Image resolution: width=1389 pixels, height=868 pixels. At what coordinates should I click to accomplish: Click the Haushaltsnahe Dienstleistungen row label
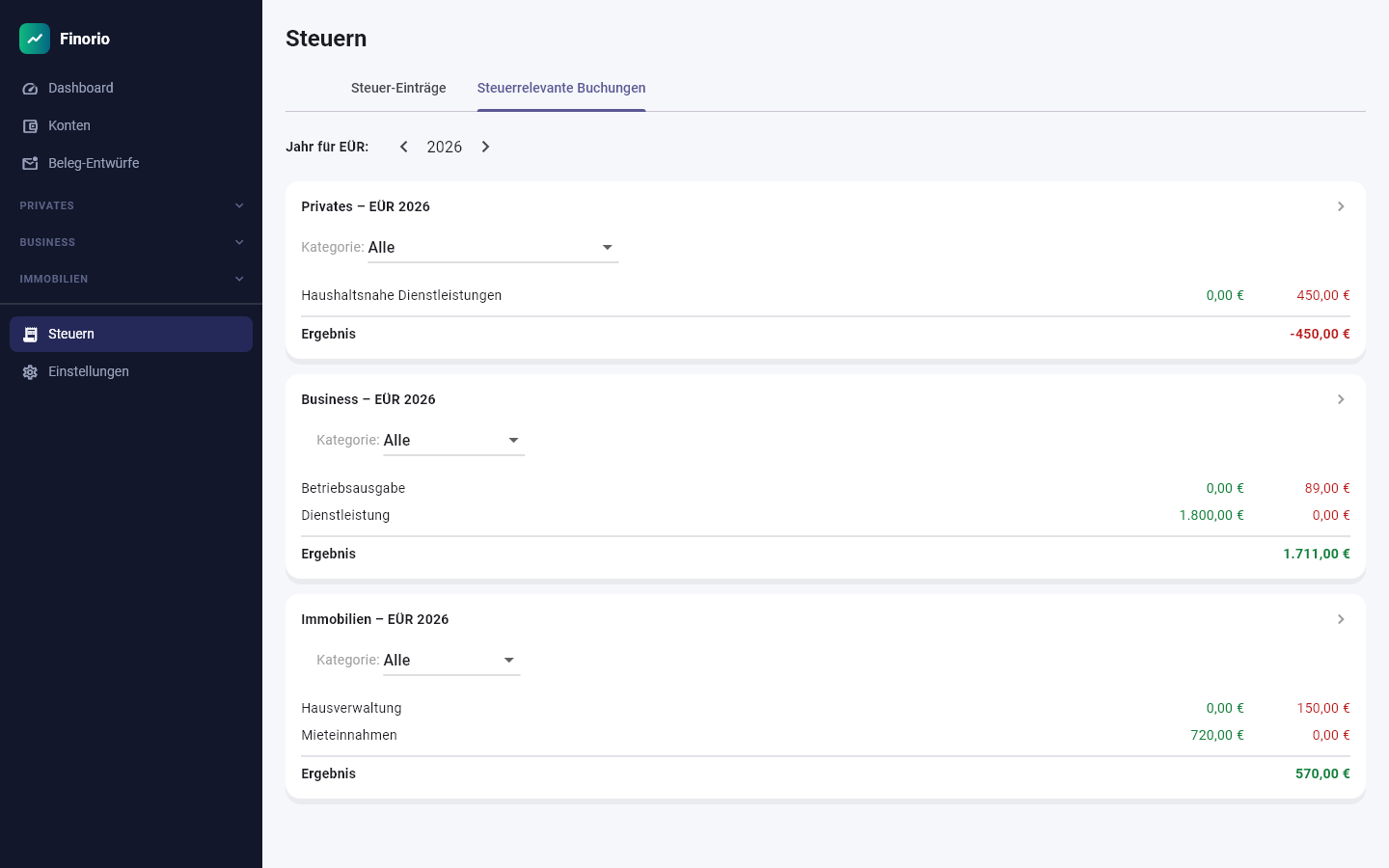[x=401, y=295]
